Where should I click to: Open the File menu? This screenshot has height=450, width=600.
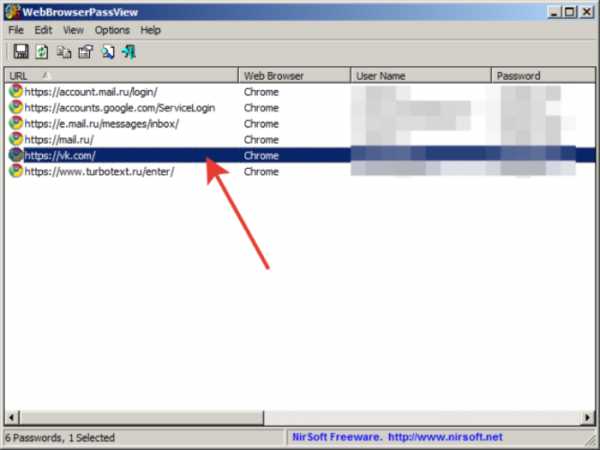coord(18,30)
